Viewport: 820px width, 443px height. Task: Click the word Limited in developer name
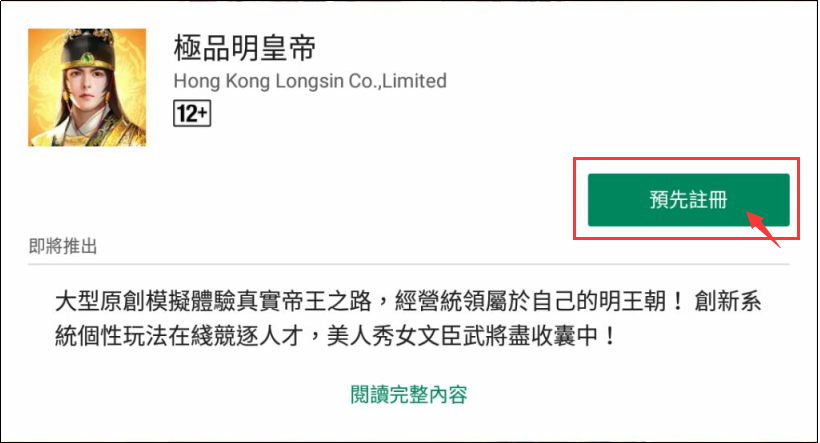pyautogui.click(x=414, y=81)
